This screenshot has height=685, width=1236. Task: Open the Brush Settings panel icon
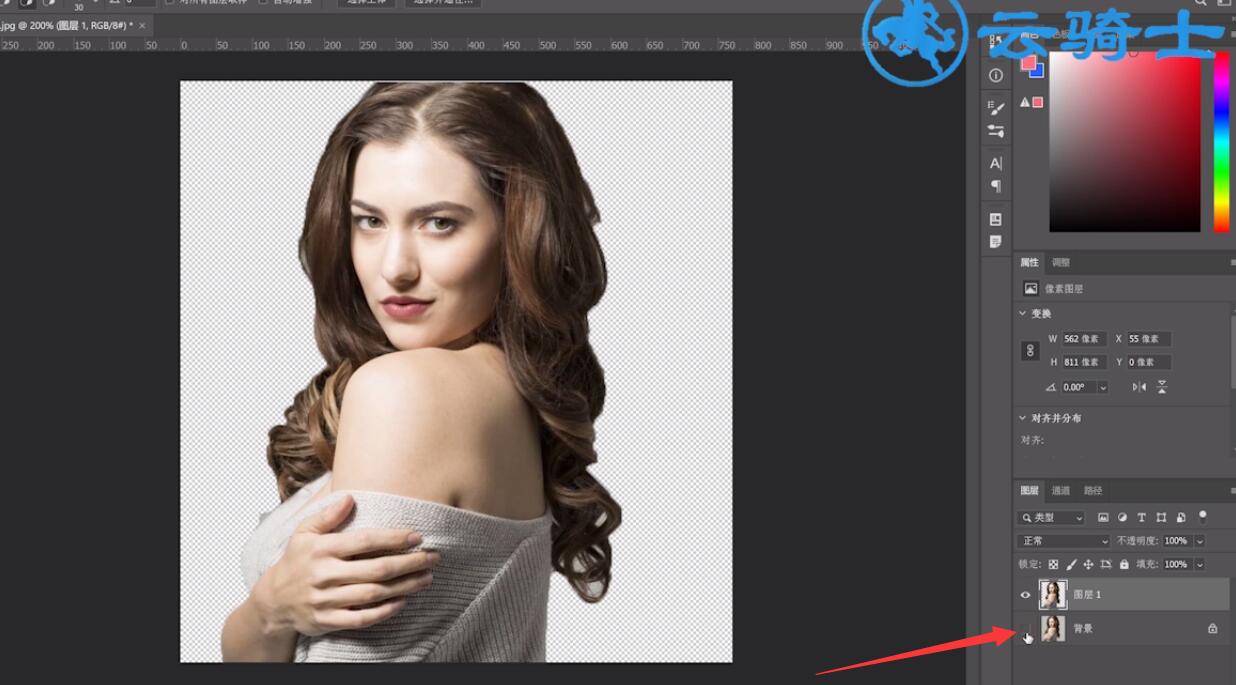coord(995,108)
